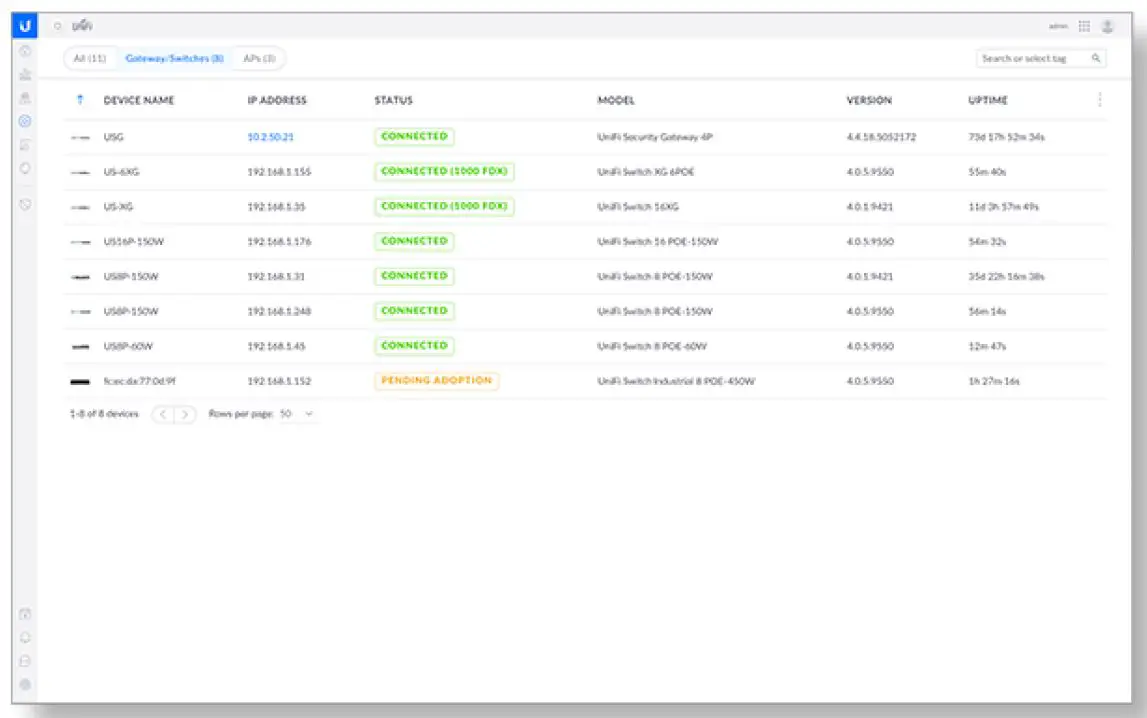Switch to the Gateway/Switches (8) tab
The image size is (1147, 718).
174,58
